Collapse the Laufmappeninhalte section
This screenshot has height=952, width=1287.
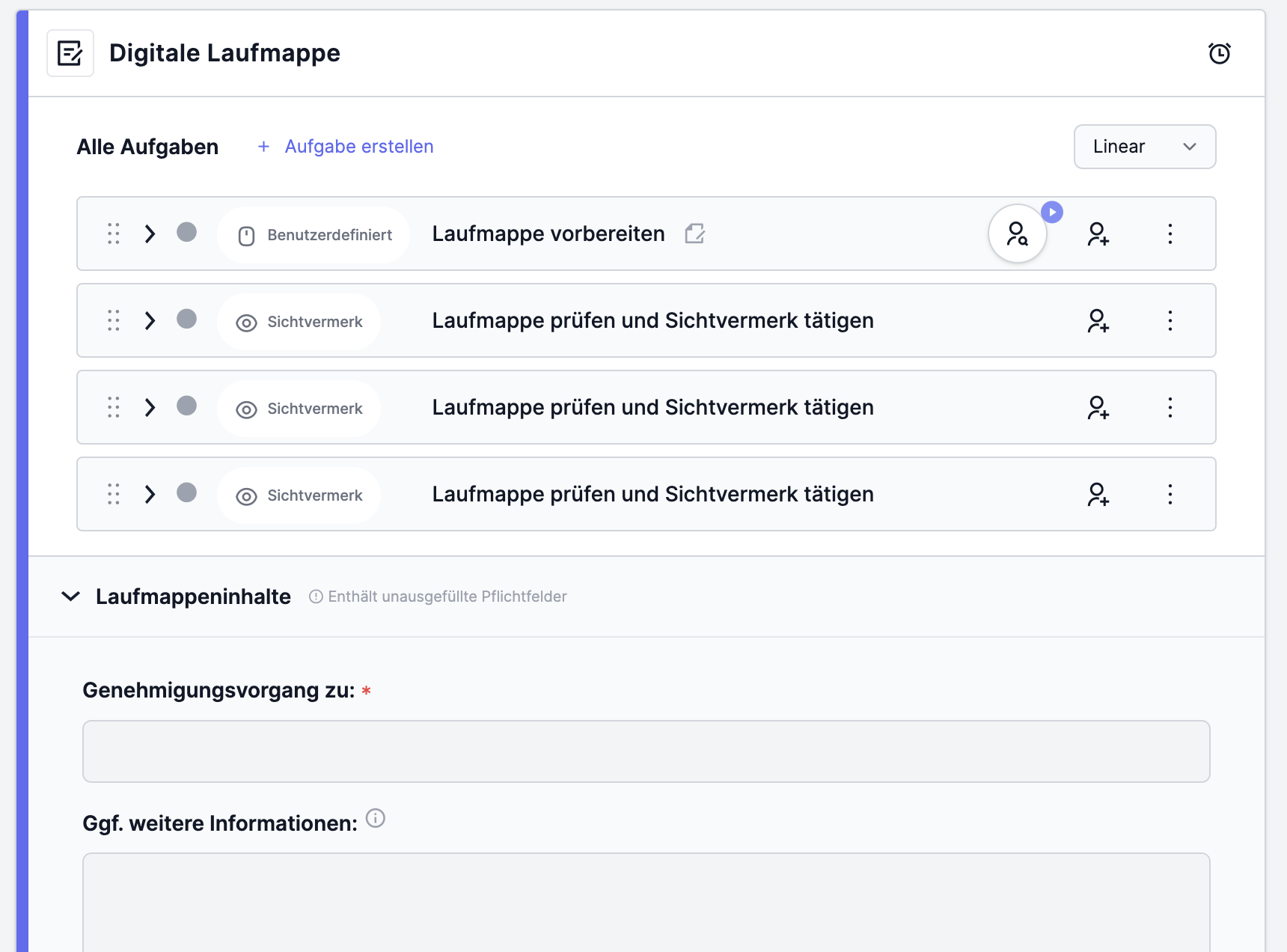[71, 596]
